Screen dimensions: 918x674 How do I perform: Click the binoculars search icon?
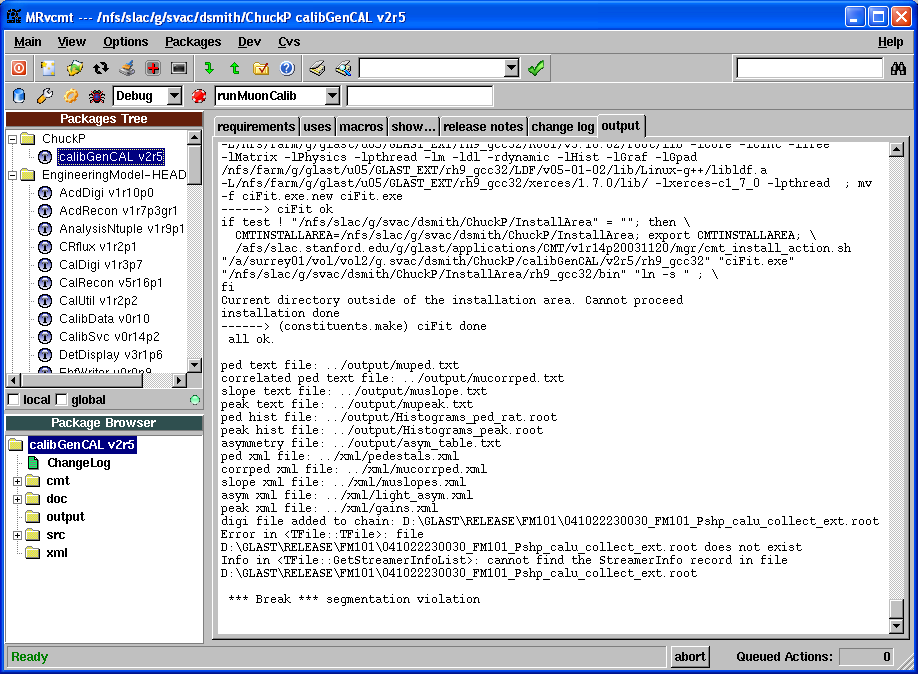click(x=898, y=69)
